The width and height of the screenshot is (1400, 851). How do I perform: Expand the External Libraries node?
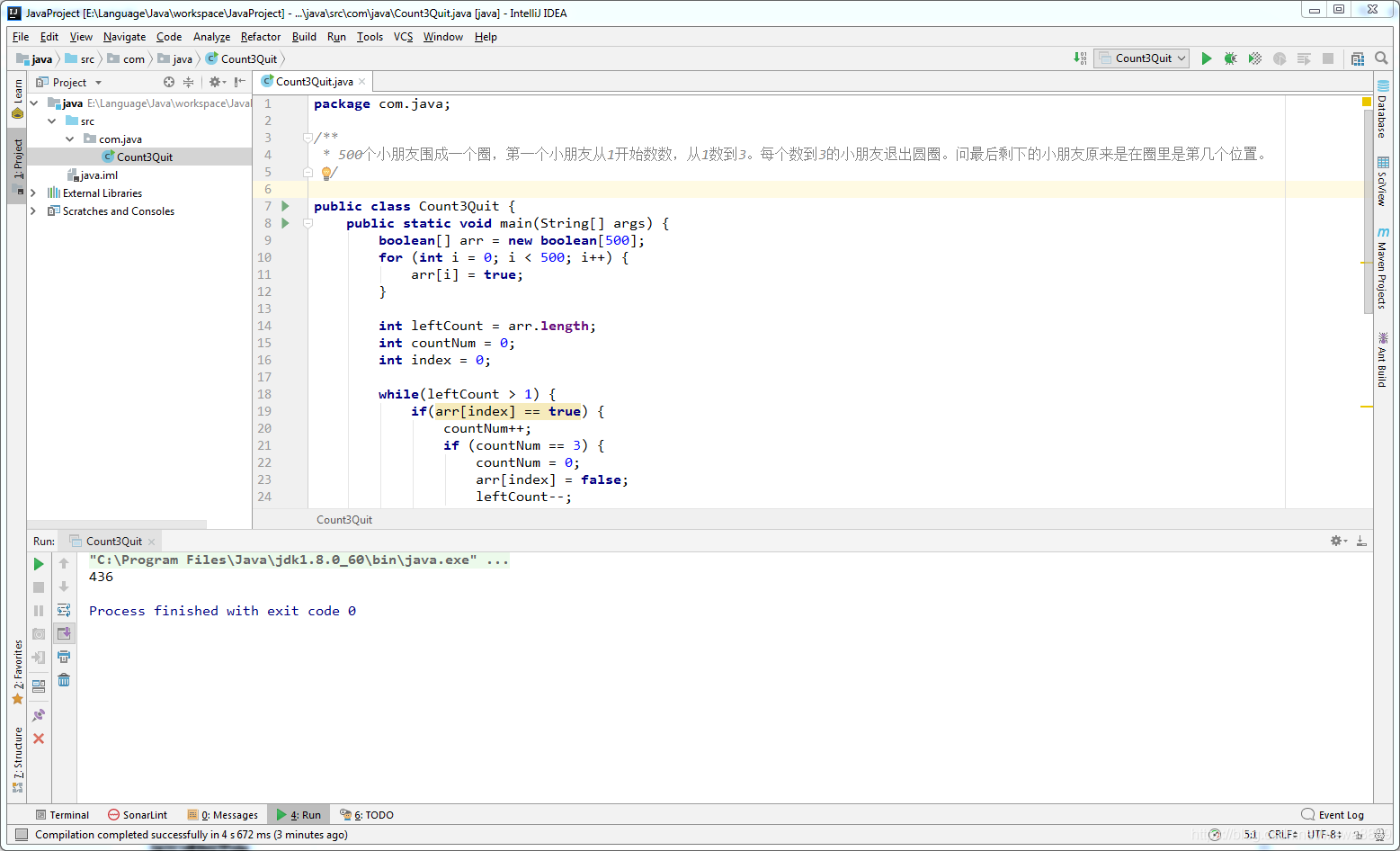(34, 193)
